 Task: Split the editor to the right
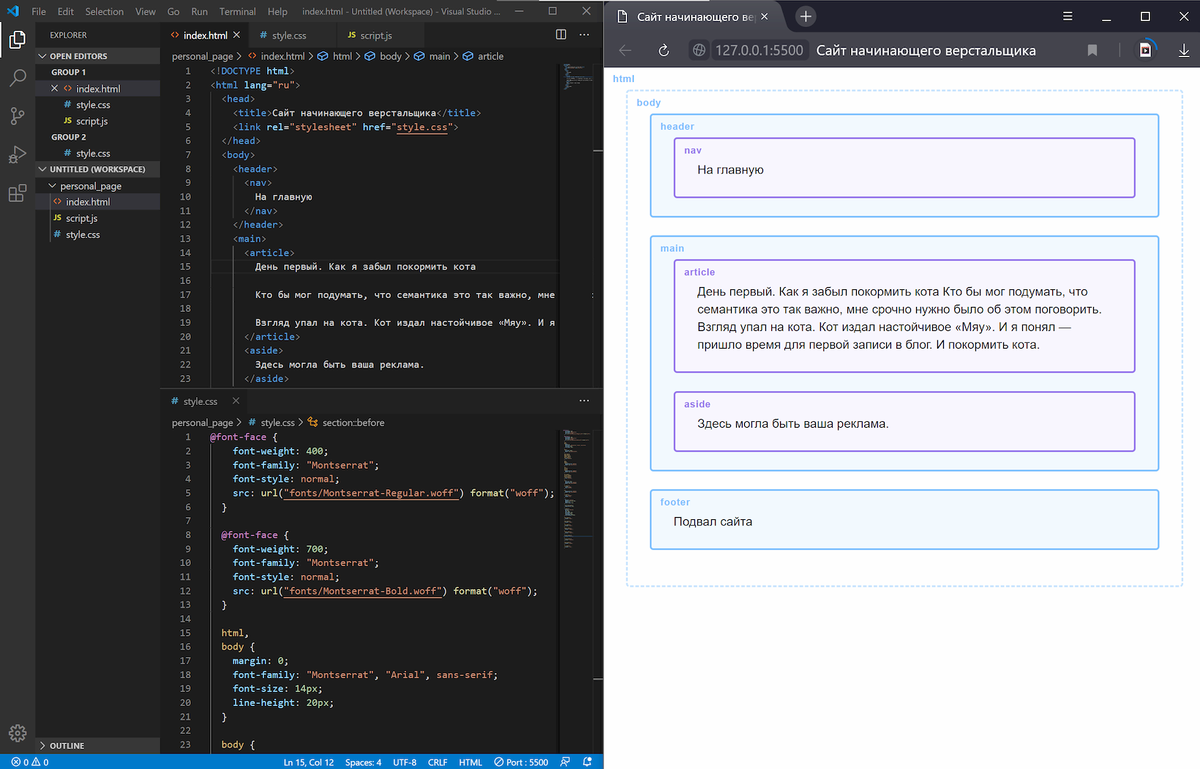click(x=561, y=35)
